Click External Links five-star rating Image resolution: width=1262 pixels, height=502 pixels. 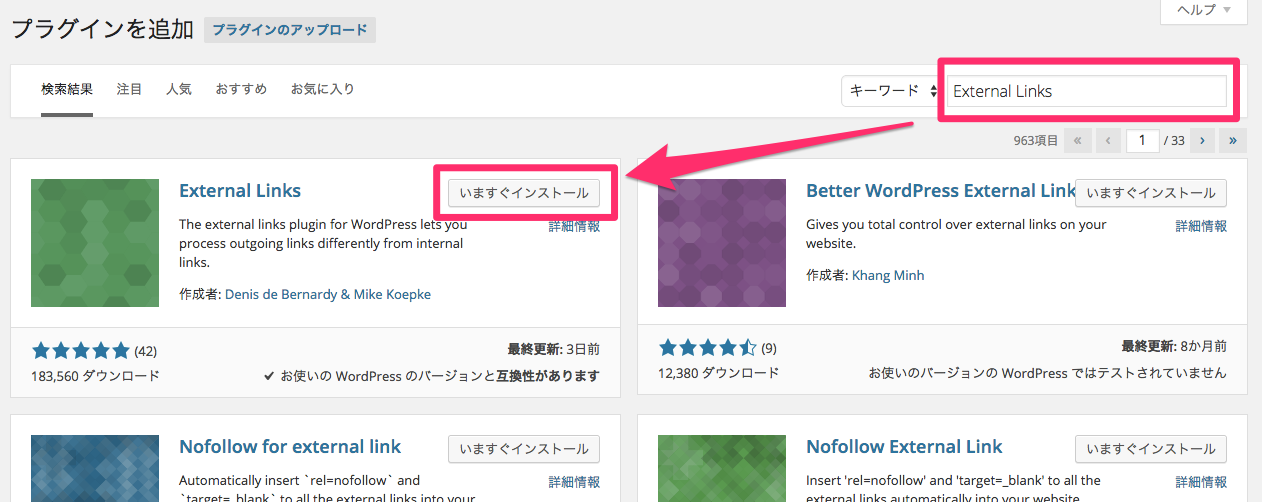[81, 350]
